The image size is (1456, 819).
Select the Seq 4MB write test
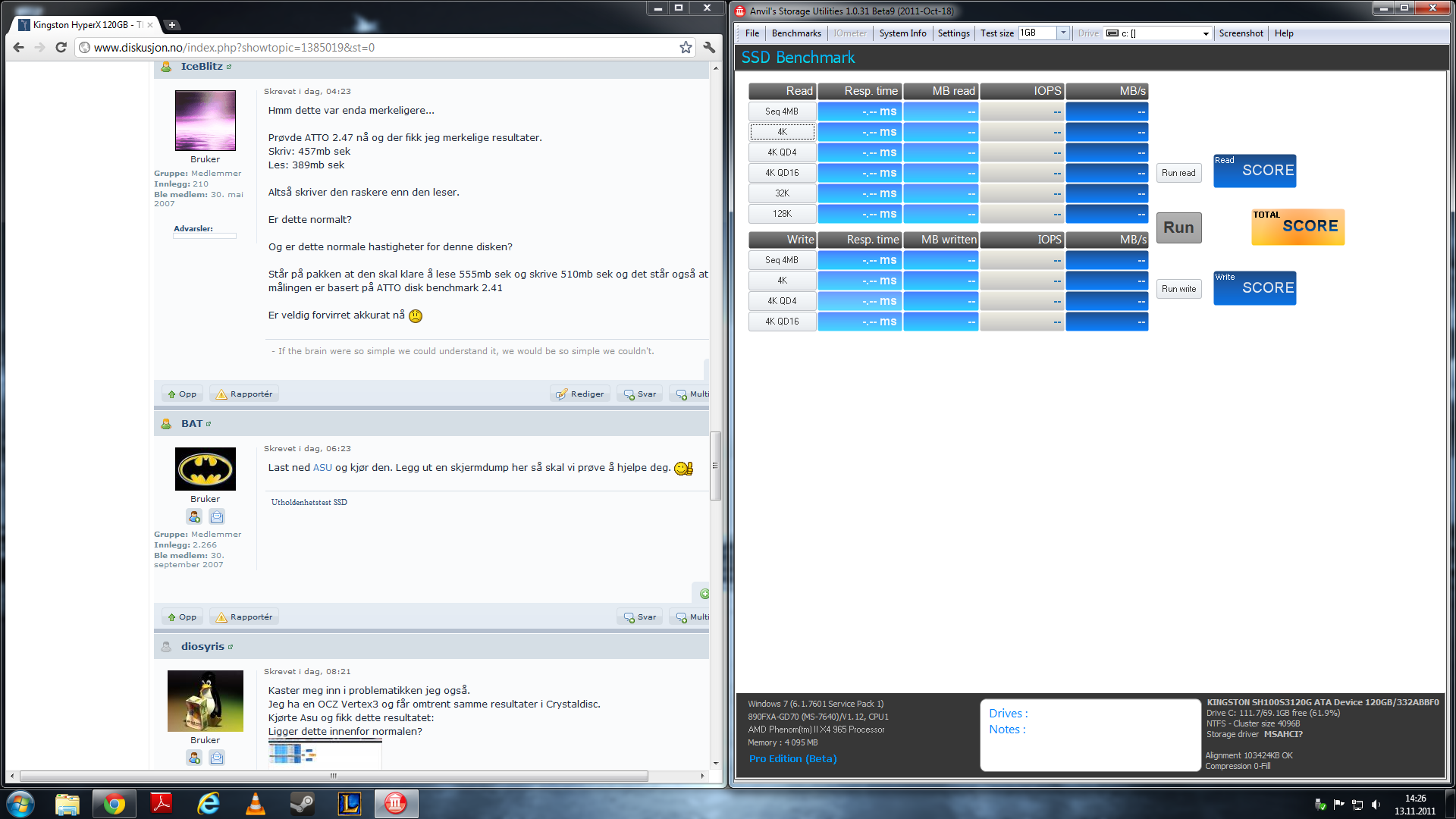coord(782,260)
